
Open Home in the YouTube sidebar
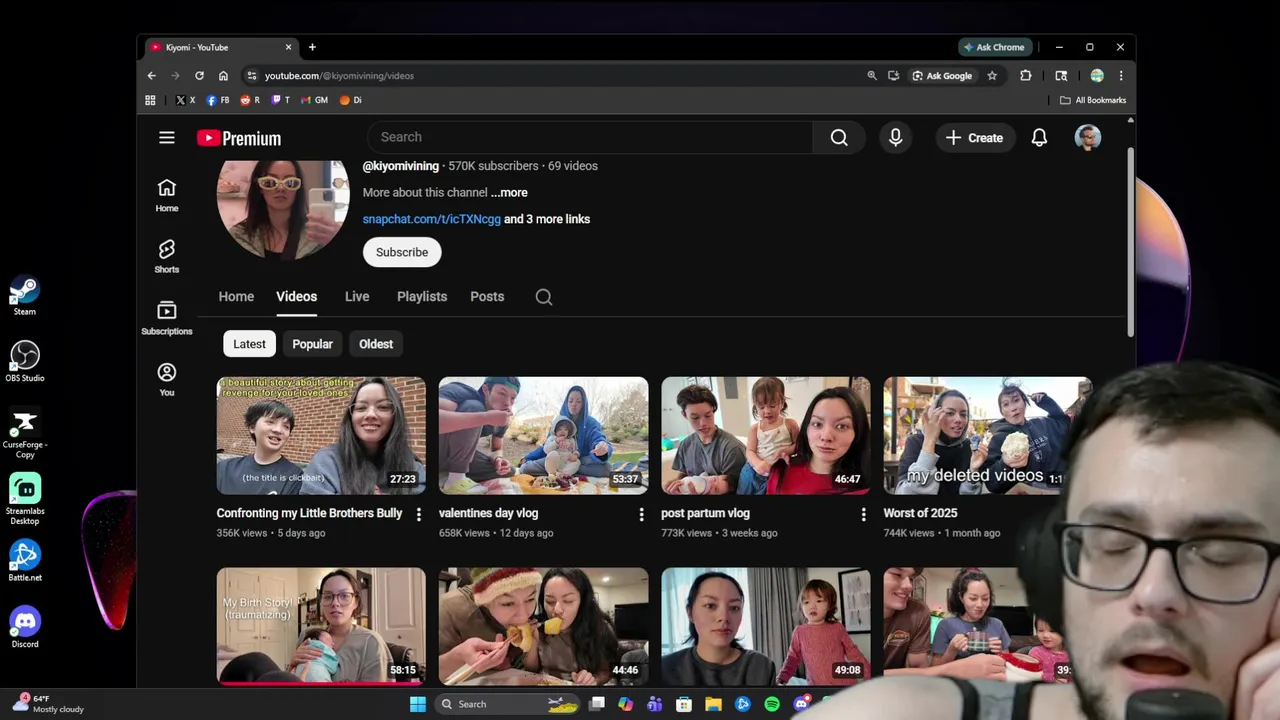[167, 195]
